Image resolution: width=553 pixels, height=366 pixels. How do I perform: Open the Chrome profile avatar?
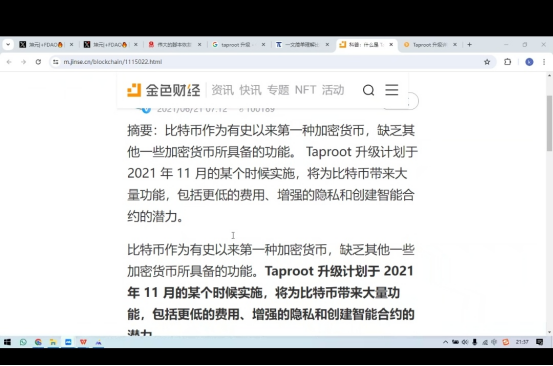pyautogui.click(x=529, y=62)
